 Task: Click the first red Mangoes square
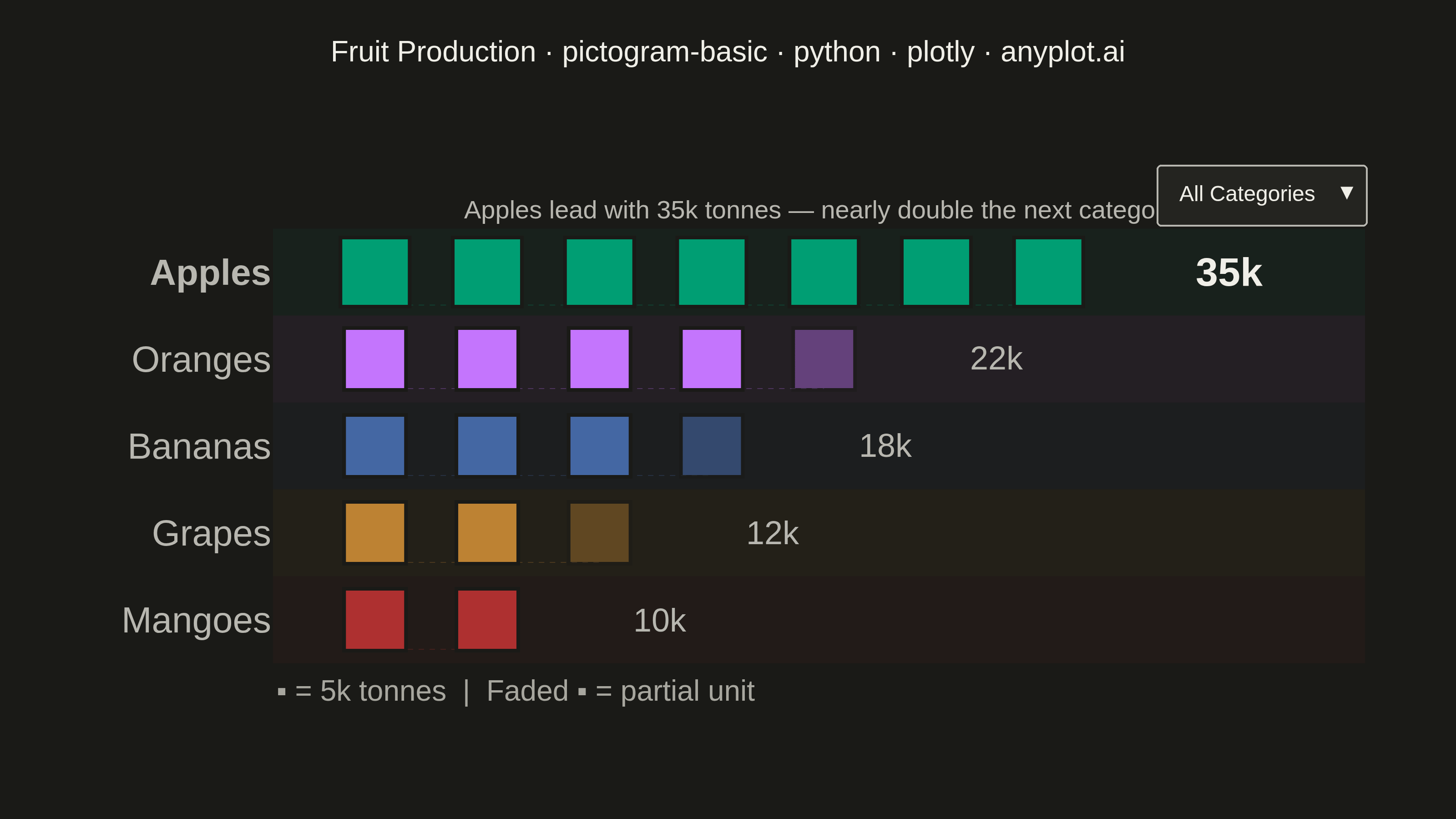[375, 620]
